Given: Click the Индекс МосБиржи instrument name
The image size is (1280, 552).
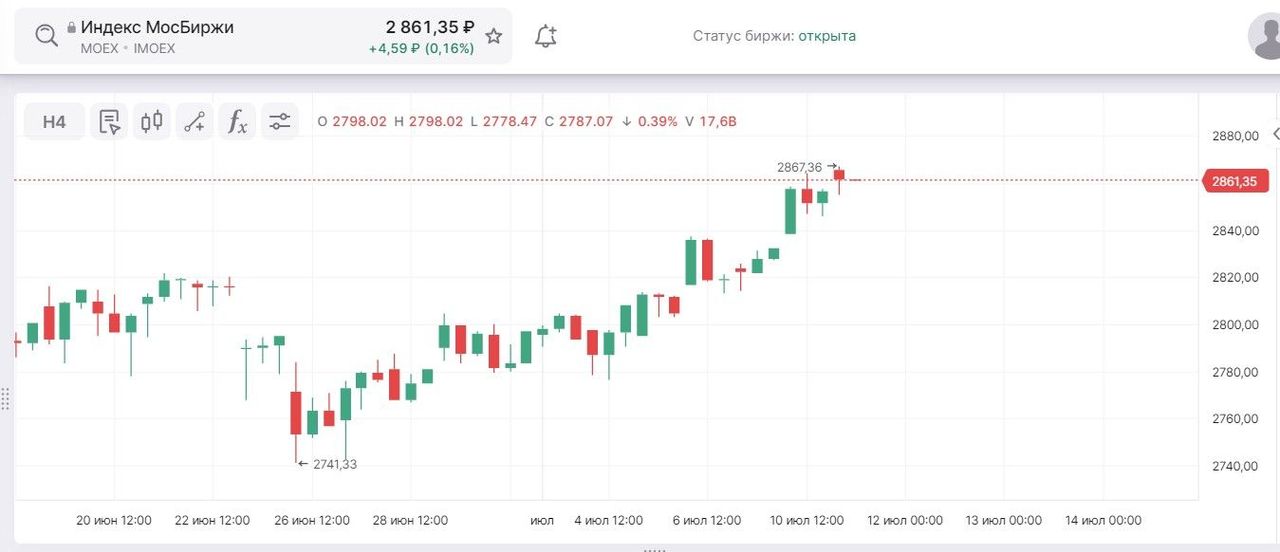Looking at the screenshot, I should point(157,27).
